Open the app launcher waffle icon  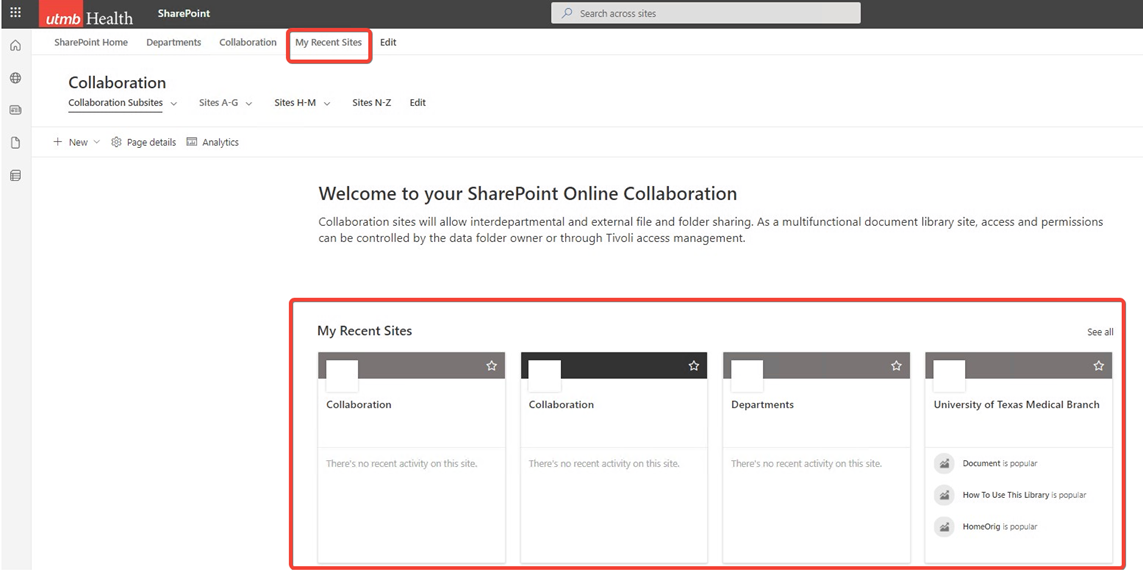(15, 13)
